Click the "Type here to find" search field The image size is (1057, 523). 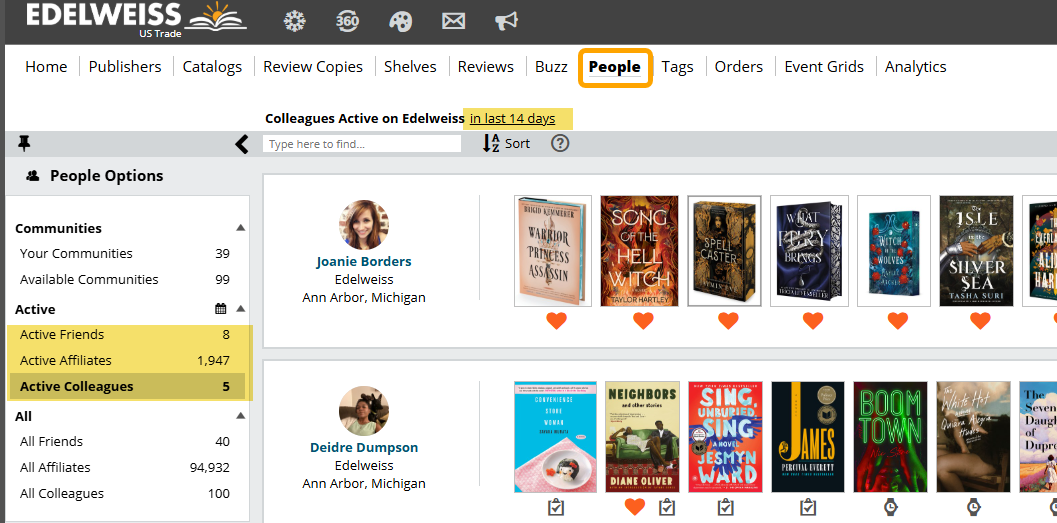point(361,144)
